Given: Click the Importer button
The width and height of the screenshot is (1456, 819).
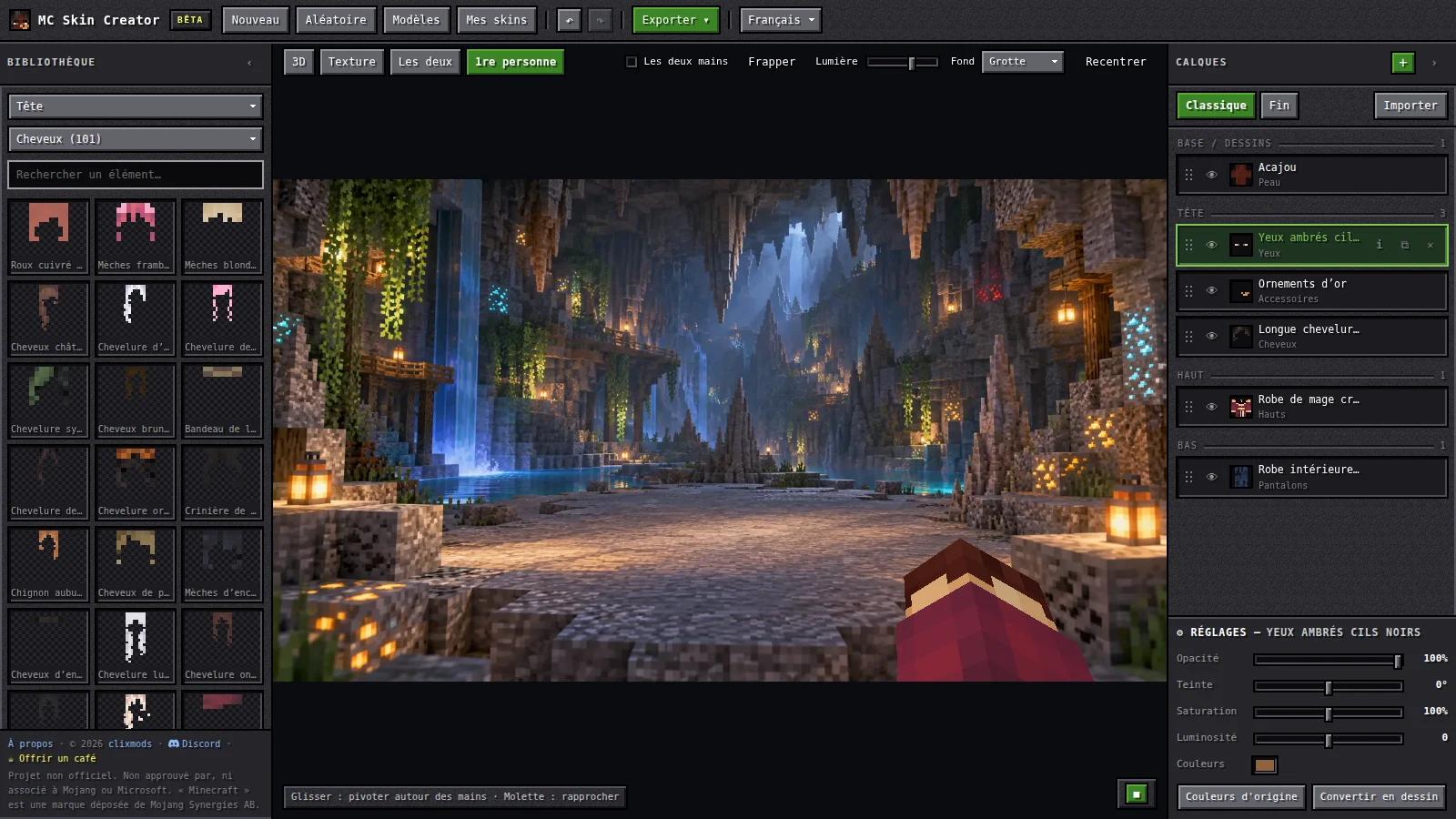Looking at the screenshot, I should click(x=1410, y=106).
